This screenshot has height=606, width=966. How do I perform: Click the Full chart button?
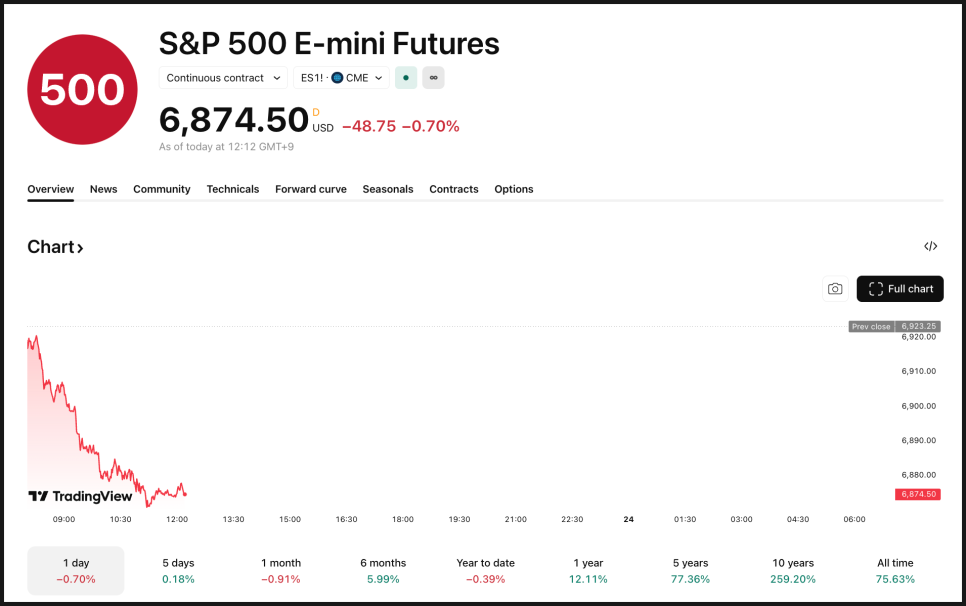point(900,289)
